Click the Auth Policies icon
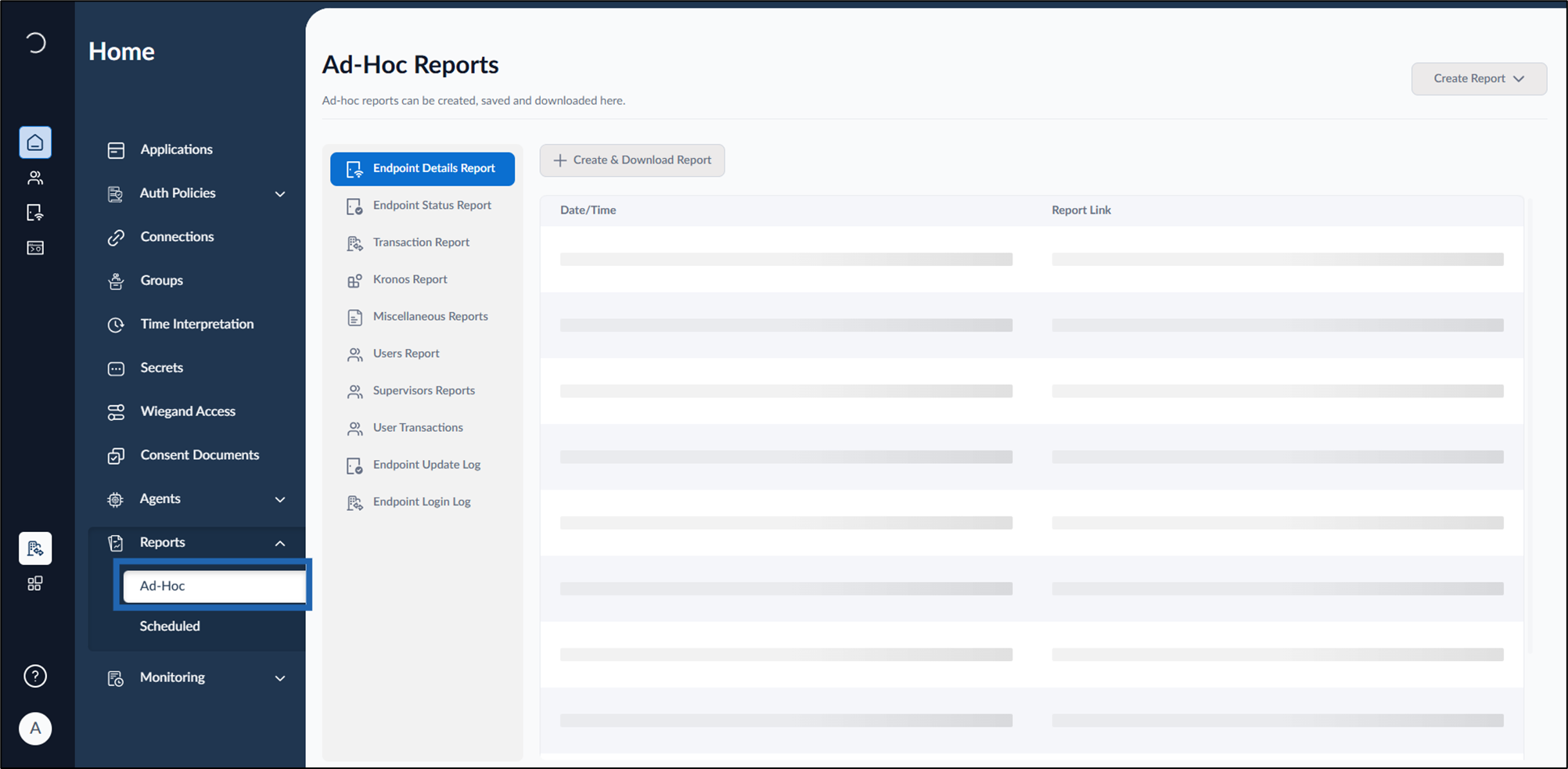The height and width of the screenshot is (769, 1568). coord(116,194)
